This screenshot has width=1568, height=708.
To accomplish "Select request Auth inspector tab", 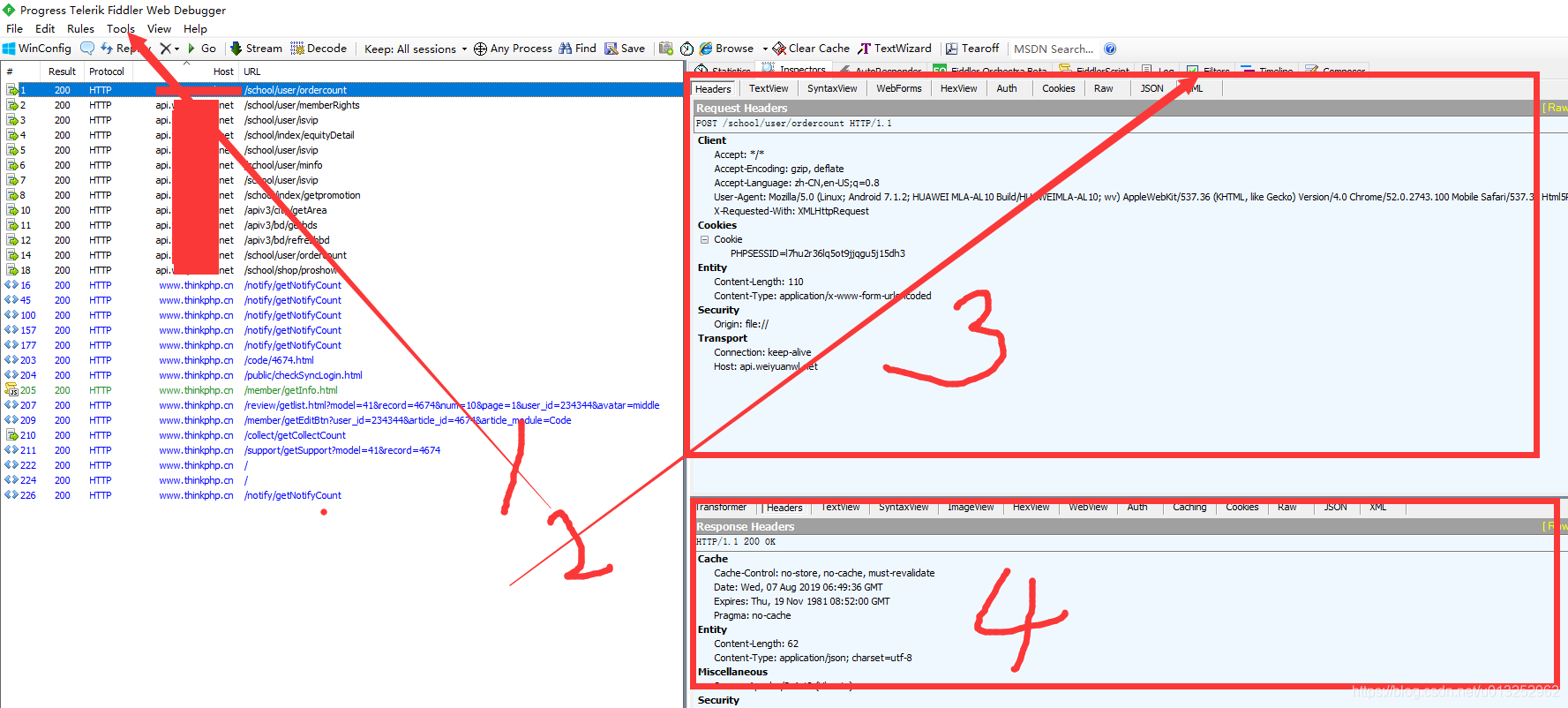I will click(1007, 88).
